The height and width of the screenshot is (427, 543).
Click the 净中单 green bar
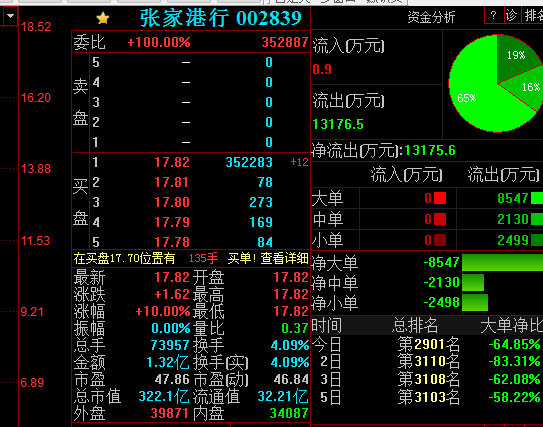click(473, 282)
